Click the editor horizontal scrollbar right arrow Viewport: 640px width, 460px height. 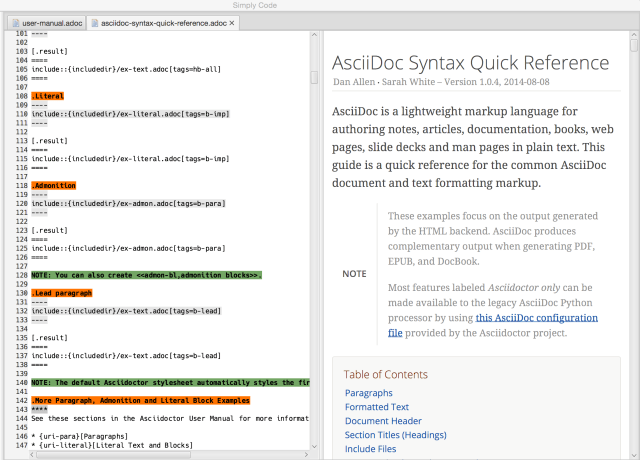[x=307, y=454]
